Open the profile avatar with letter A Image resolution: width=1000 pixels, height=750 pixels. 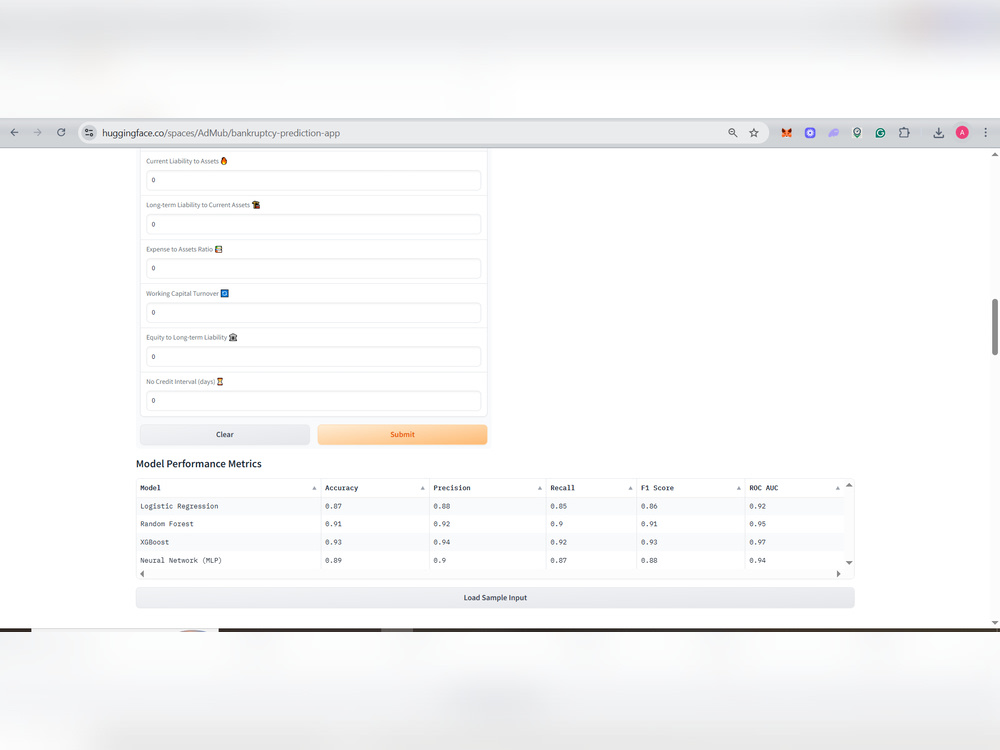click(962, 133)
